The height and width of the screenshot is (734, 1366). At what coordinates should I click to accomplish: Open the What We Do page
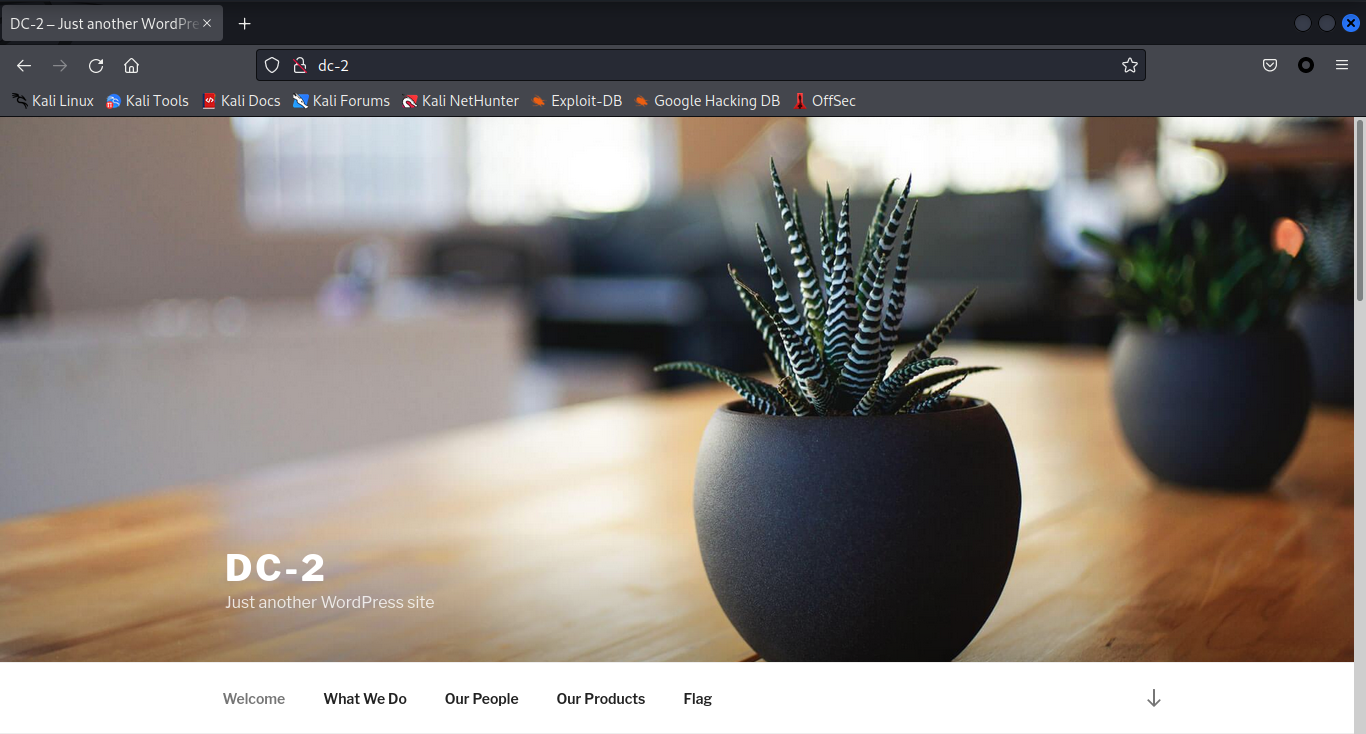(x=365, y=699)
